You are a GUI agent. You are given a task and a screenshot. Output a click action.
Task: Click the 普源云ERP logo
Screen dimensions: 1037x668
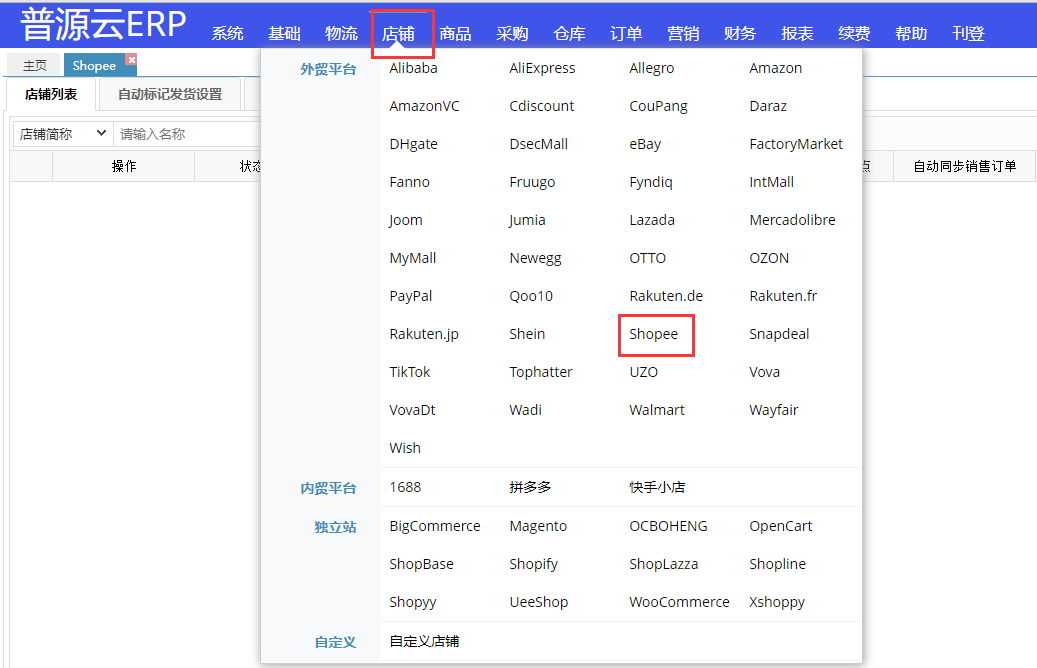pyautogui.click(x=103, y=25)
